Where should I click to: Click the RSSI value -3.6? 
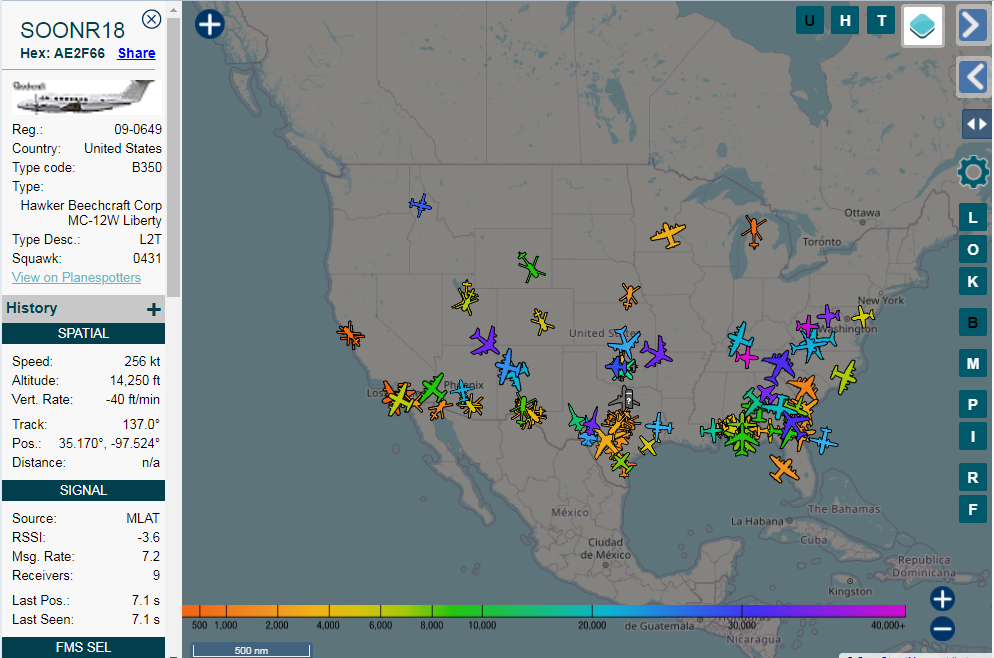click(148, 538)
